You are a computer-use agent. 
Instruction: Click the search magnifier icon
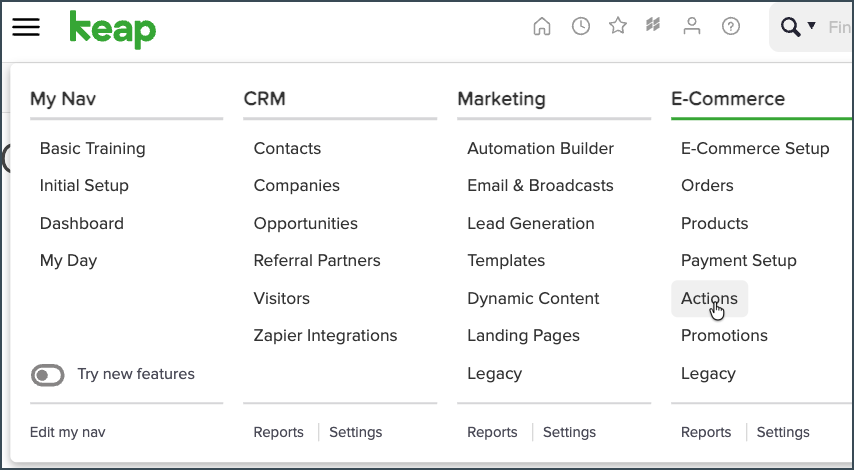(x=790, y=26)
